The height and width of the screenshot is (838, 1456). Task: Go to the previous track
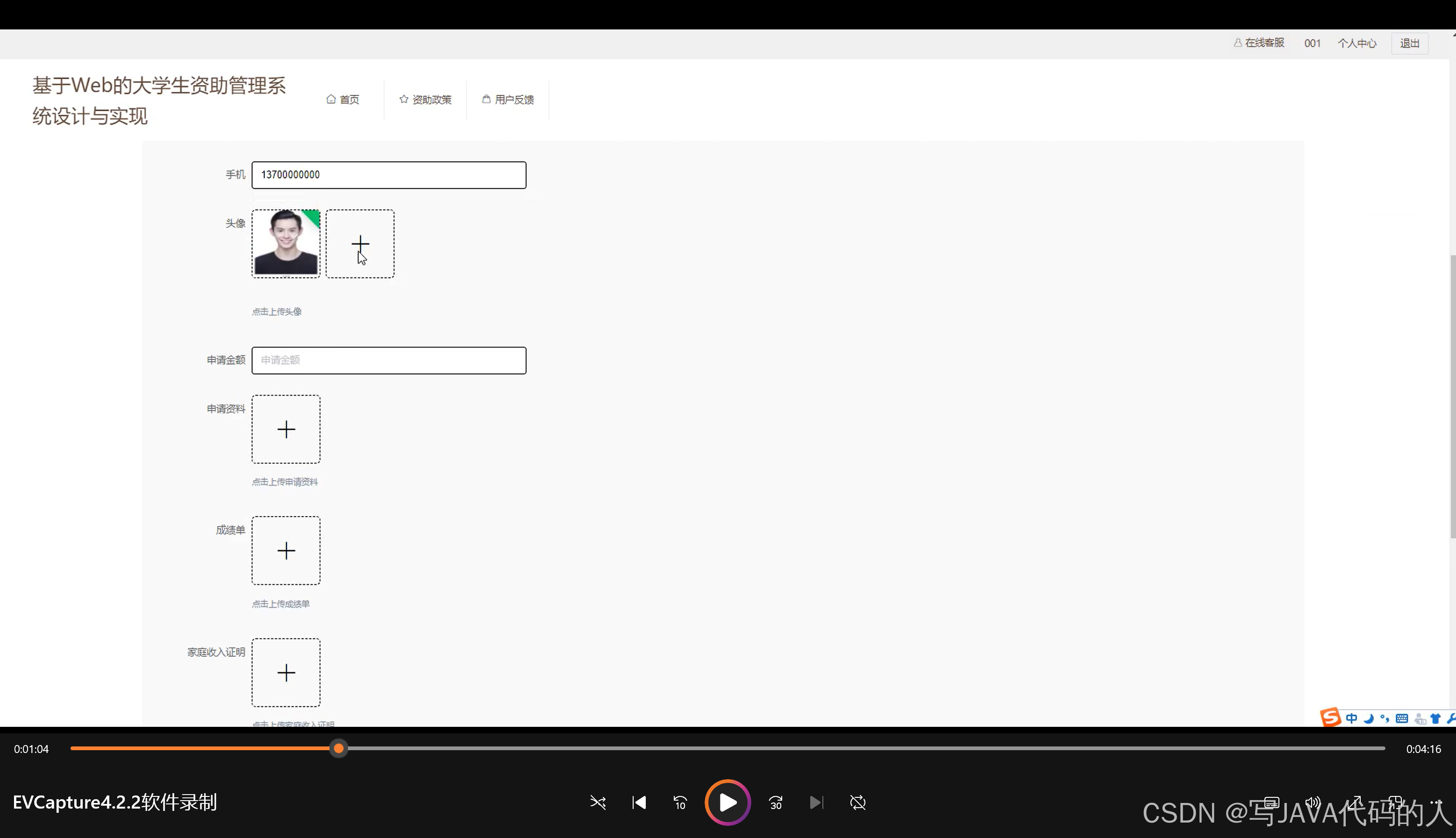point(639,802)
